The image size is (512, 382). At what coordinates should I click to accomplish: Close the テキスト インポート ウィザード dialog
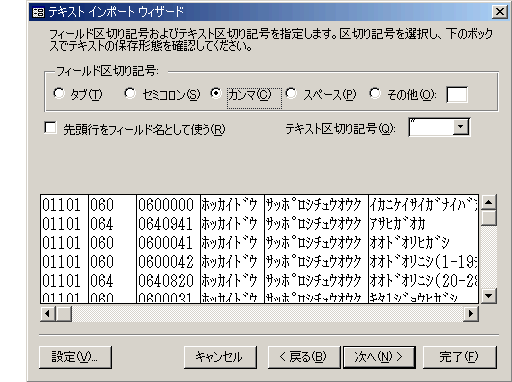point(500,12)
